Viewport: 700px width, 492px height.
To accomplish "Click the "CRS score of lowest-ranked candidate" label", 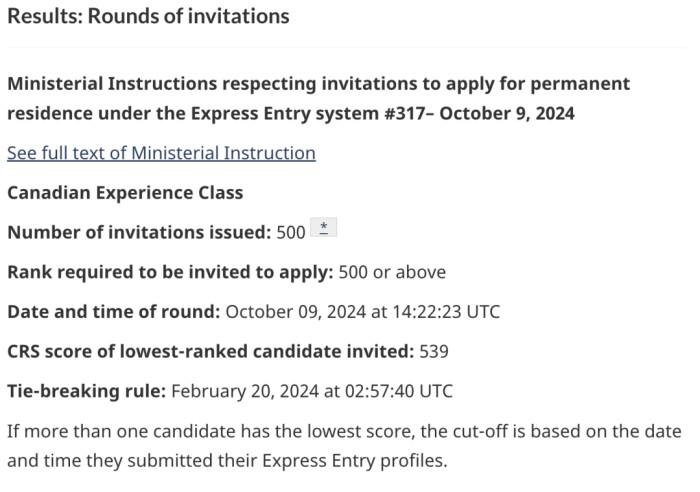I will [x=210, y=351].
